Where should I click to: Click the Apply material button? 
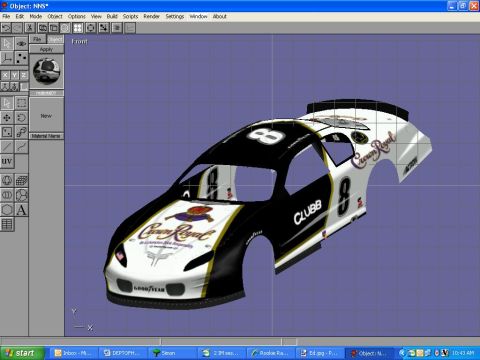[46, 49]
